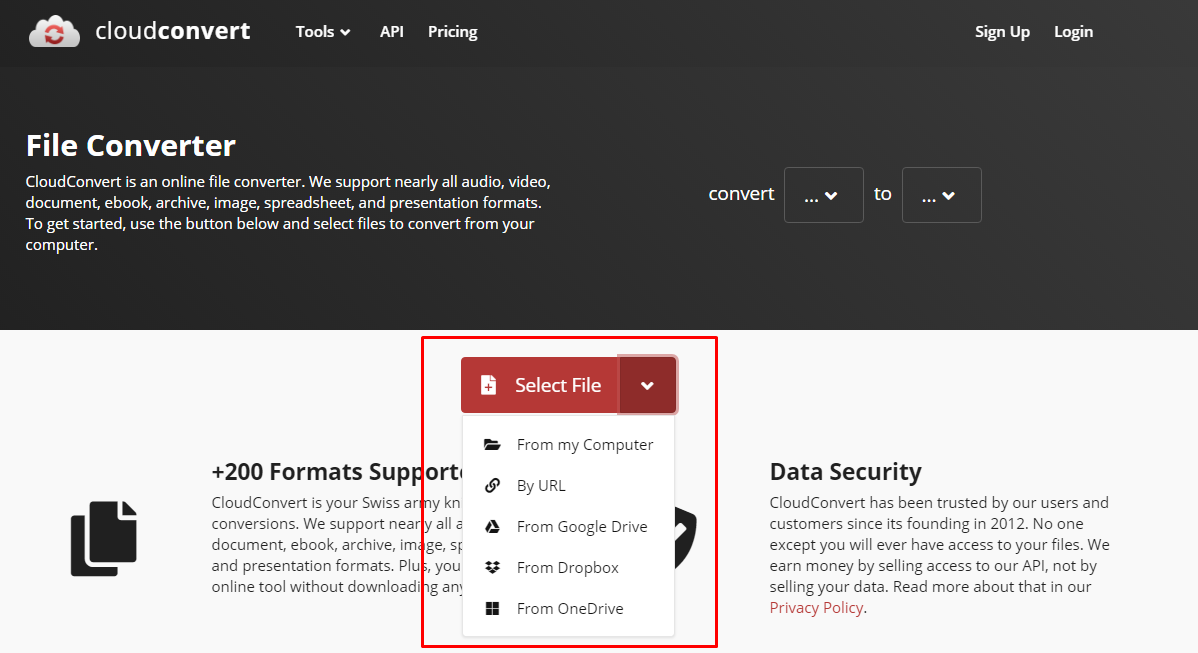Go to the API page
Image resolution: width=1198 pixels, height=653 pixels.
(392, 31)
